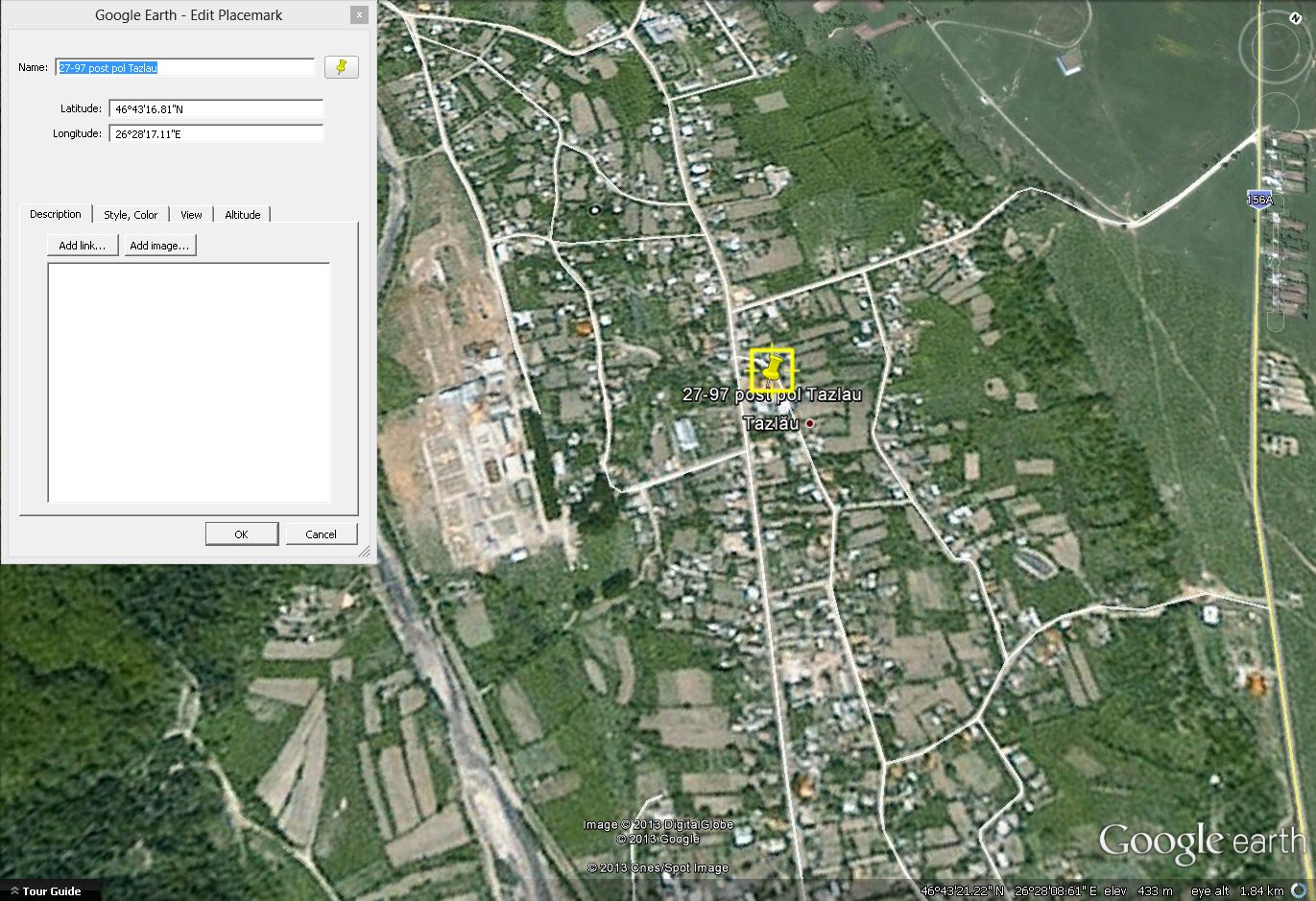Confirm placemark with OK button
This screenshot has width=1316, height=901.
click(241, 534)
